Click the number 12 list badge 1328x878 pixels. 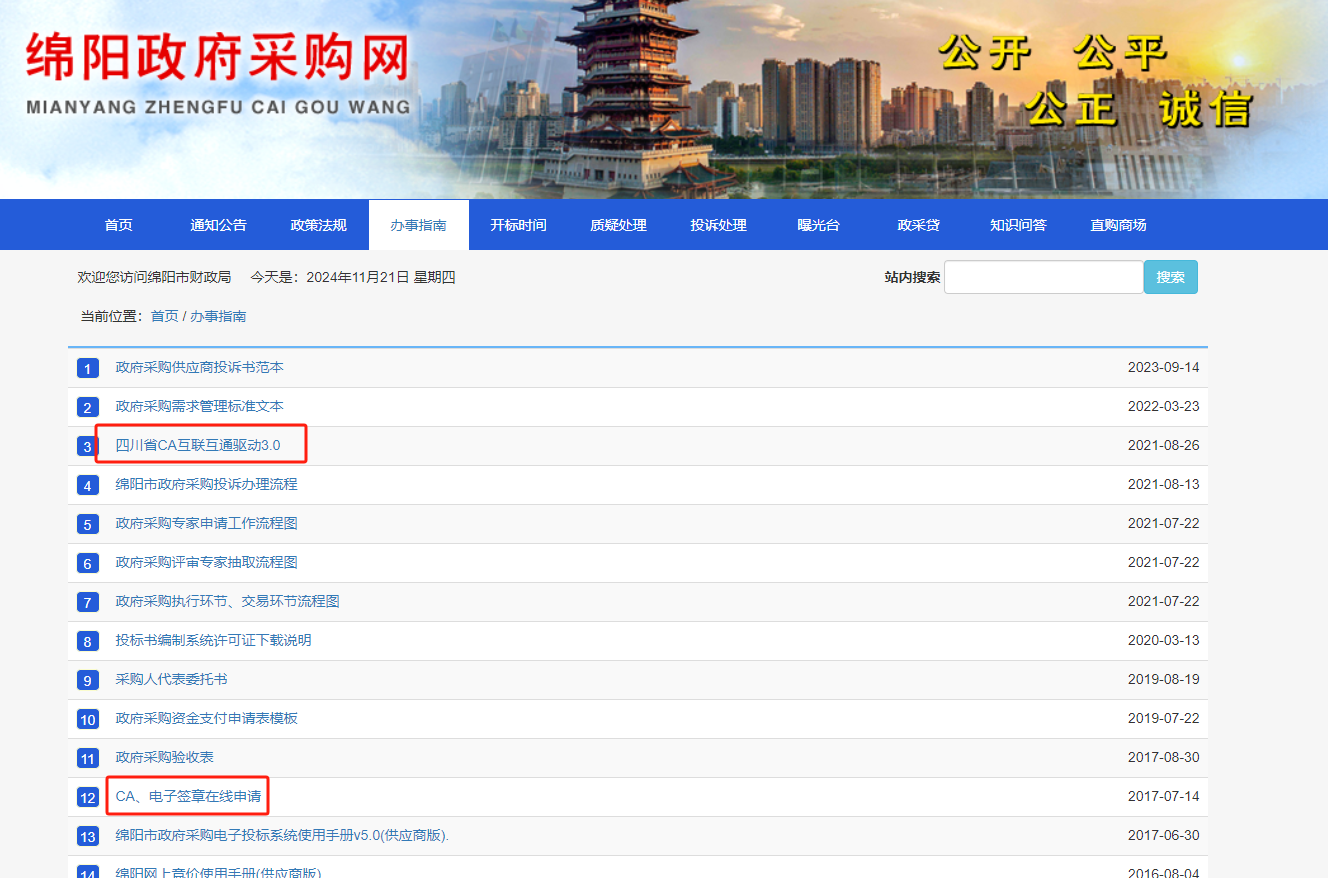88,798
